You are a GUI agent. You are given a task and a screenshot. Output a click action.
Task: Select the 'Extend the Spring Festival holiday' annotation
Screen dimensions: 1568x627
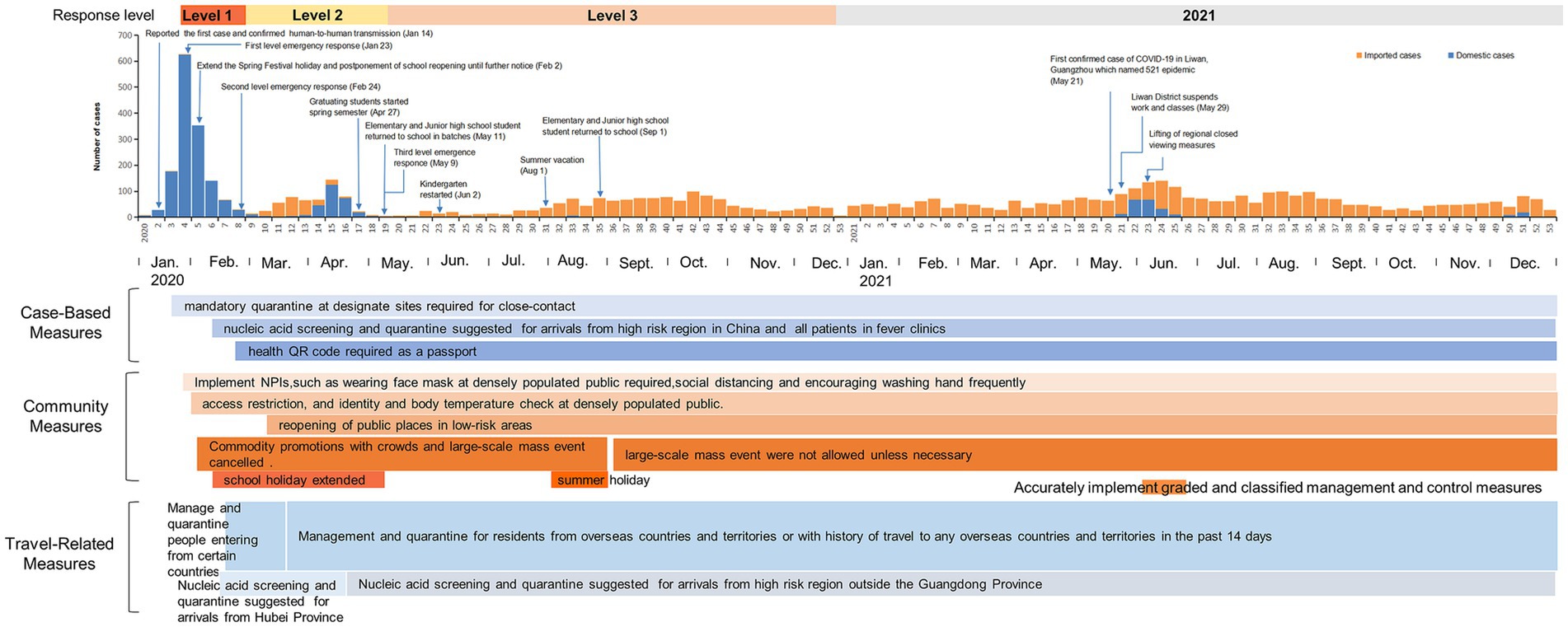[x=379, y=66]
